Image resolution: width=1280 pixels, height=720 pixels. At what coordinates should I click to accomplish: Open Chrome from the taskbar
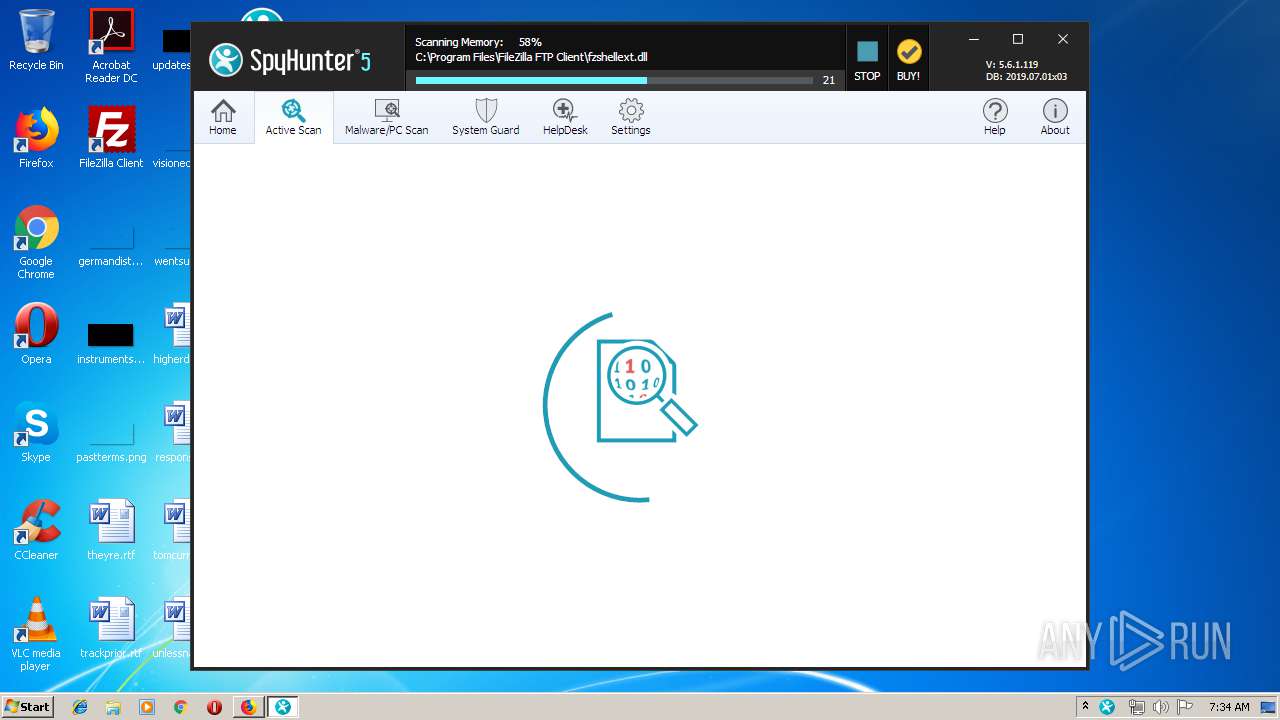[181, 707]
